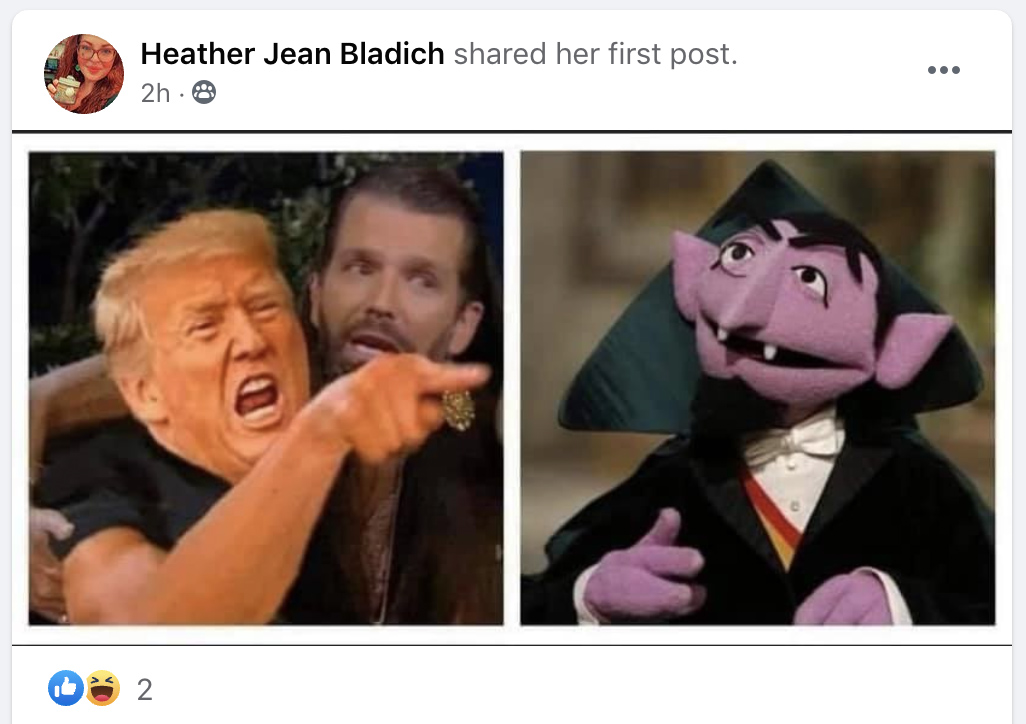
Task: Open the right photo of purple vampire puppet
Action: point(758,388)
